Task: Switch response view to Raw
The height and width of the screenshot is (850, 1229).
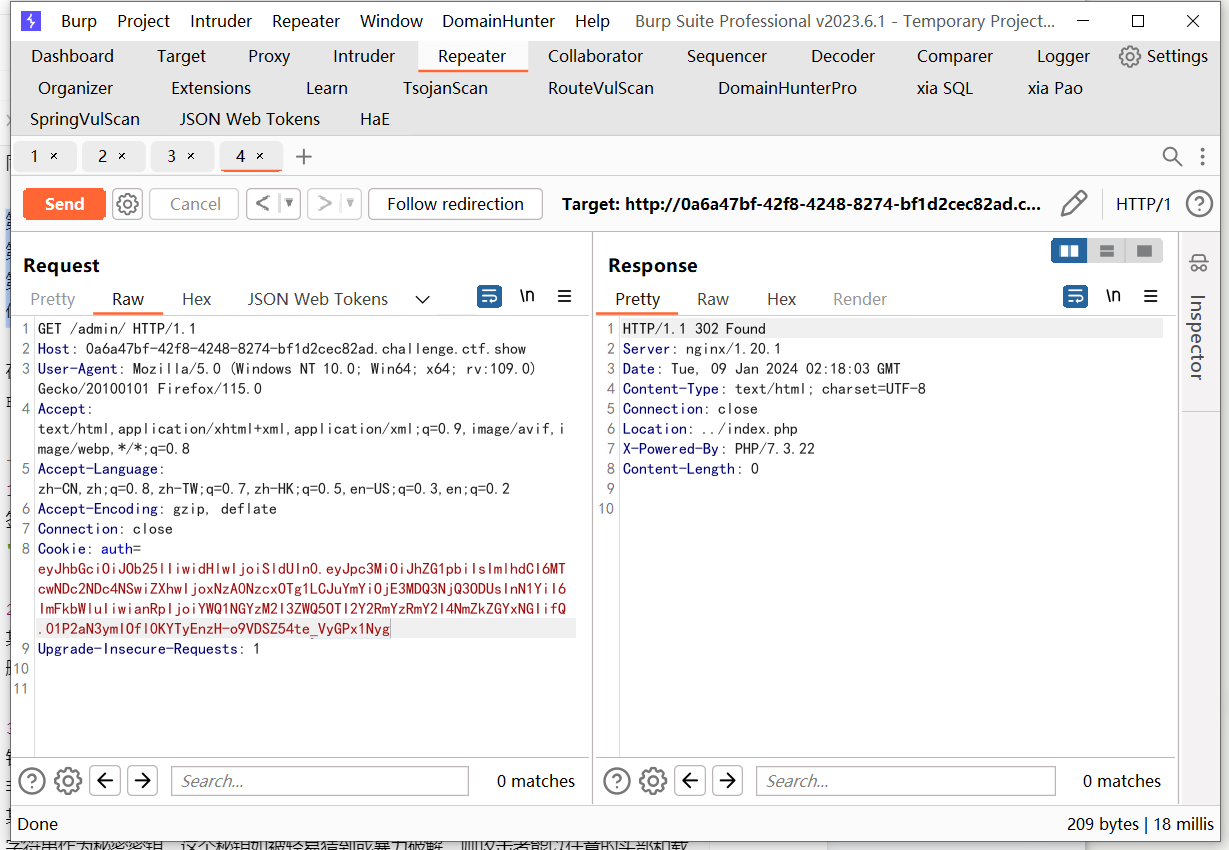Action: [713, 299]
